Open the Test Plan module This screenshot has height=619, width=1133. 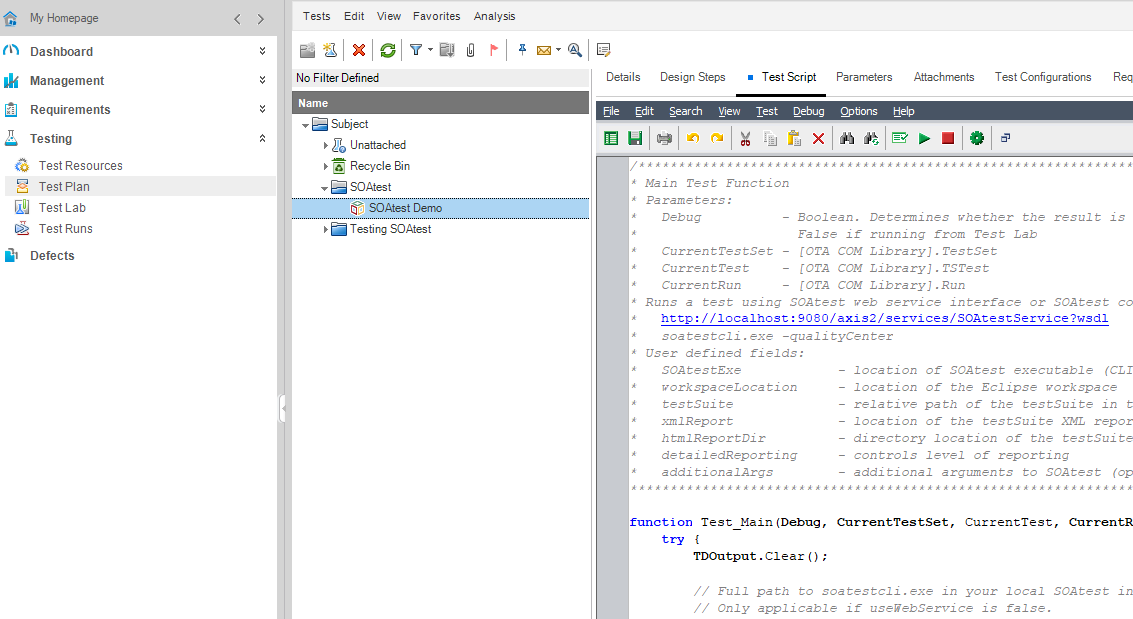pos(64,186)
